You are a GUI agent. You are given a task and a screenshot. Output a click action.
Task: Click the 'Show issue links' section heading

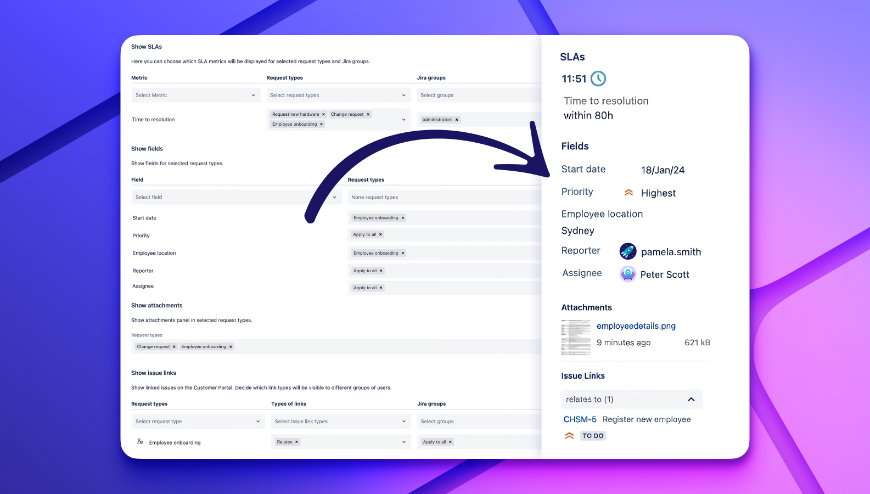(x=154, y=373)
